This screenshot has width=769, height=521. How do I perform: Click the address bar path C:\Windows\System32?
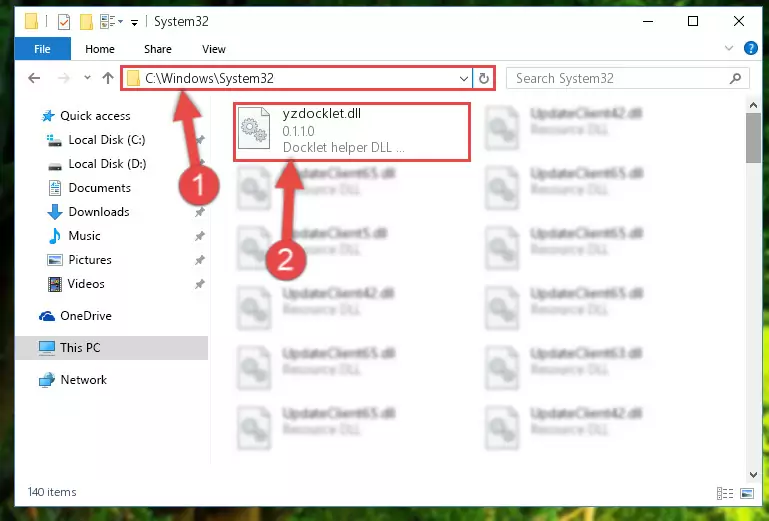point(209,78)
